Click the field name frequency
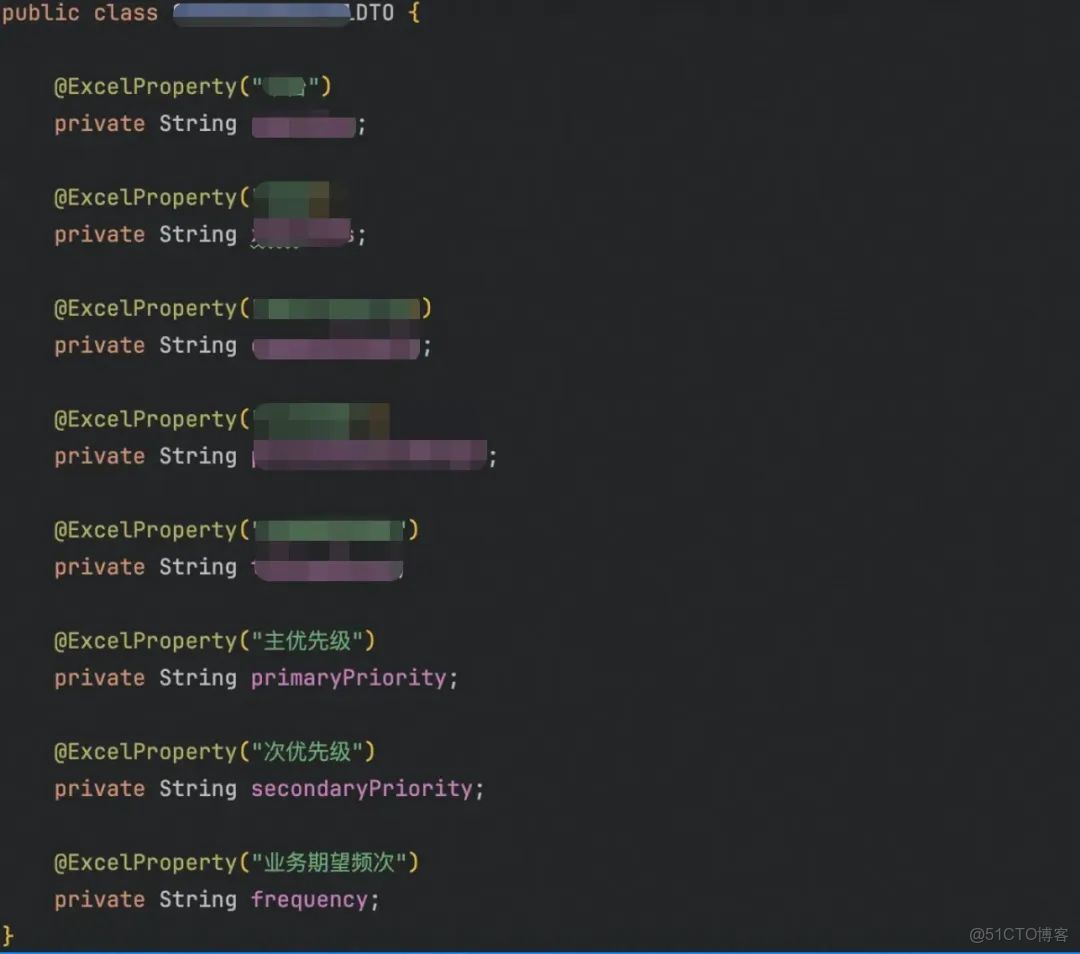This screenshot has height=954, width=1080. (309, 900)
